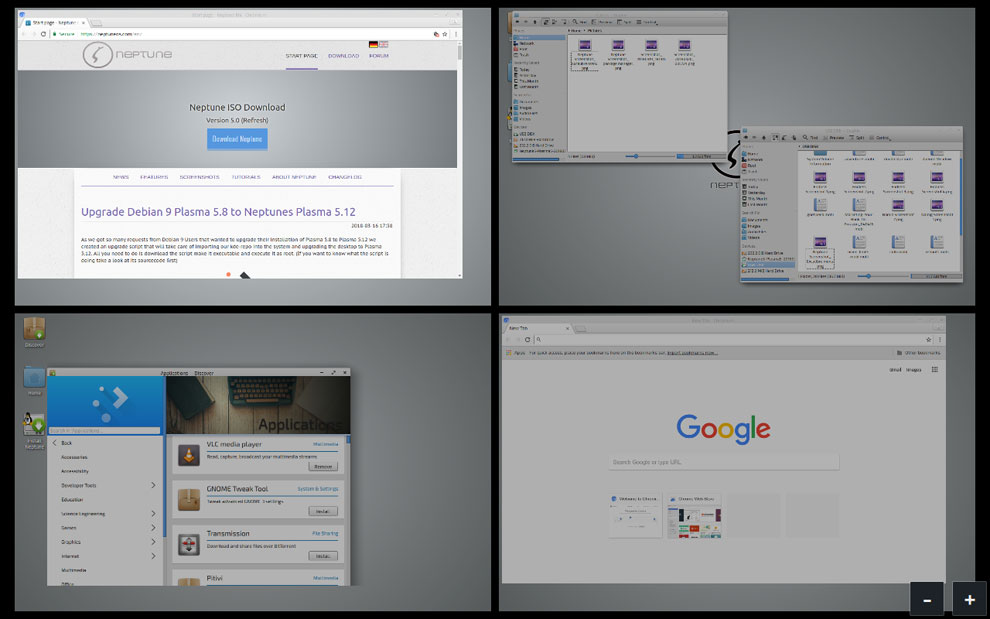Screen dimensions: 990x619
Task: Open Control dropdown in the Pictures Dolphin window
Action: pyautogui.click(x=647, y=21)
